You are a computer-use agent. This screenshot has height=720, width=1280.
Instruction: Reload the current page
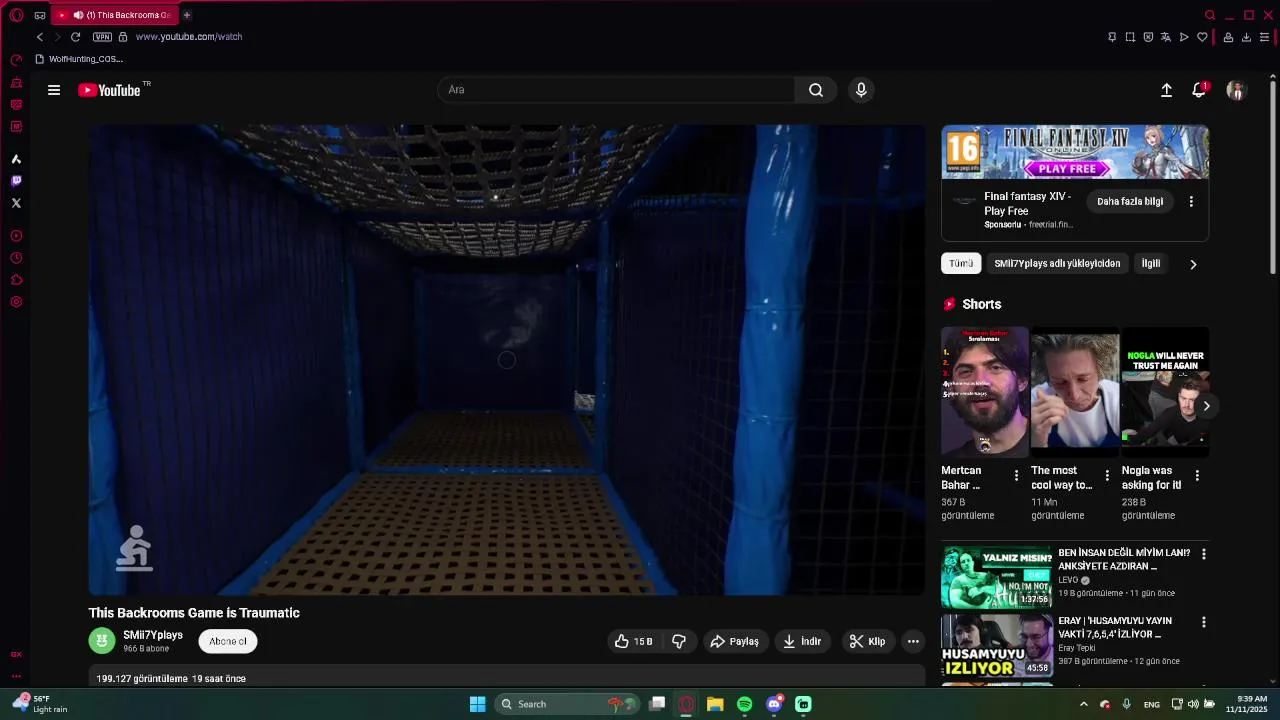(x=75, y=37)
